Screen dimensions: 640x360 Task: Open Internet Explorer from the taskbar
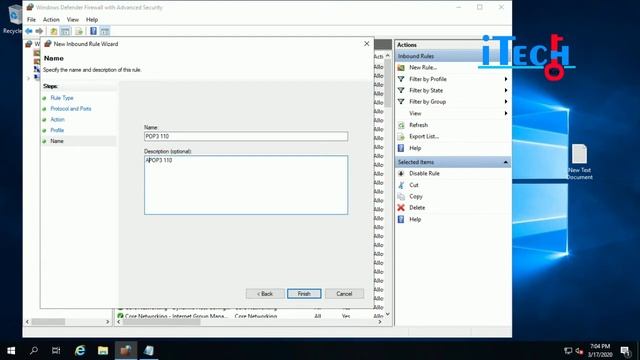pyautogui.click(x=80, y=350)
